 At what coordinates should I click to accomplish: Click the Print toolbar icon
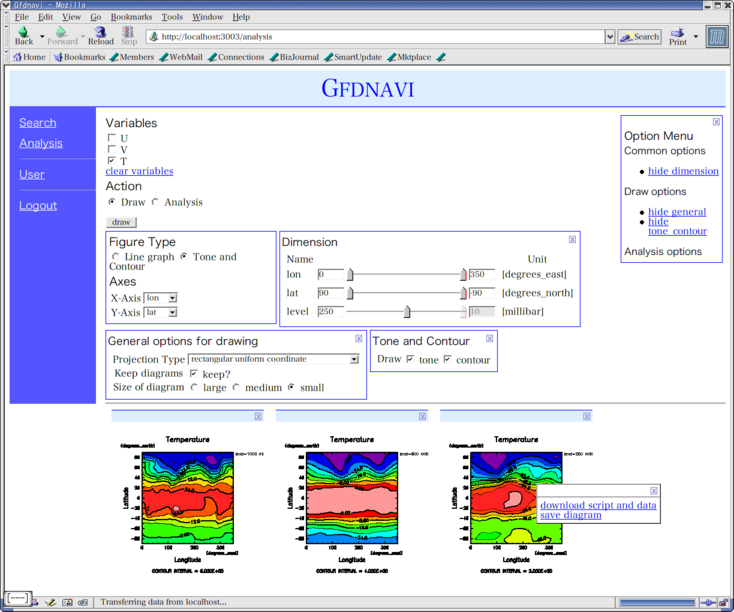click(x=678, y=36)
